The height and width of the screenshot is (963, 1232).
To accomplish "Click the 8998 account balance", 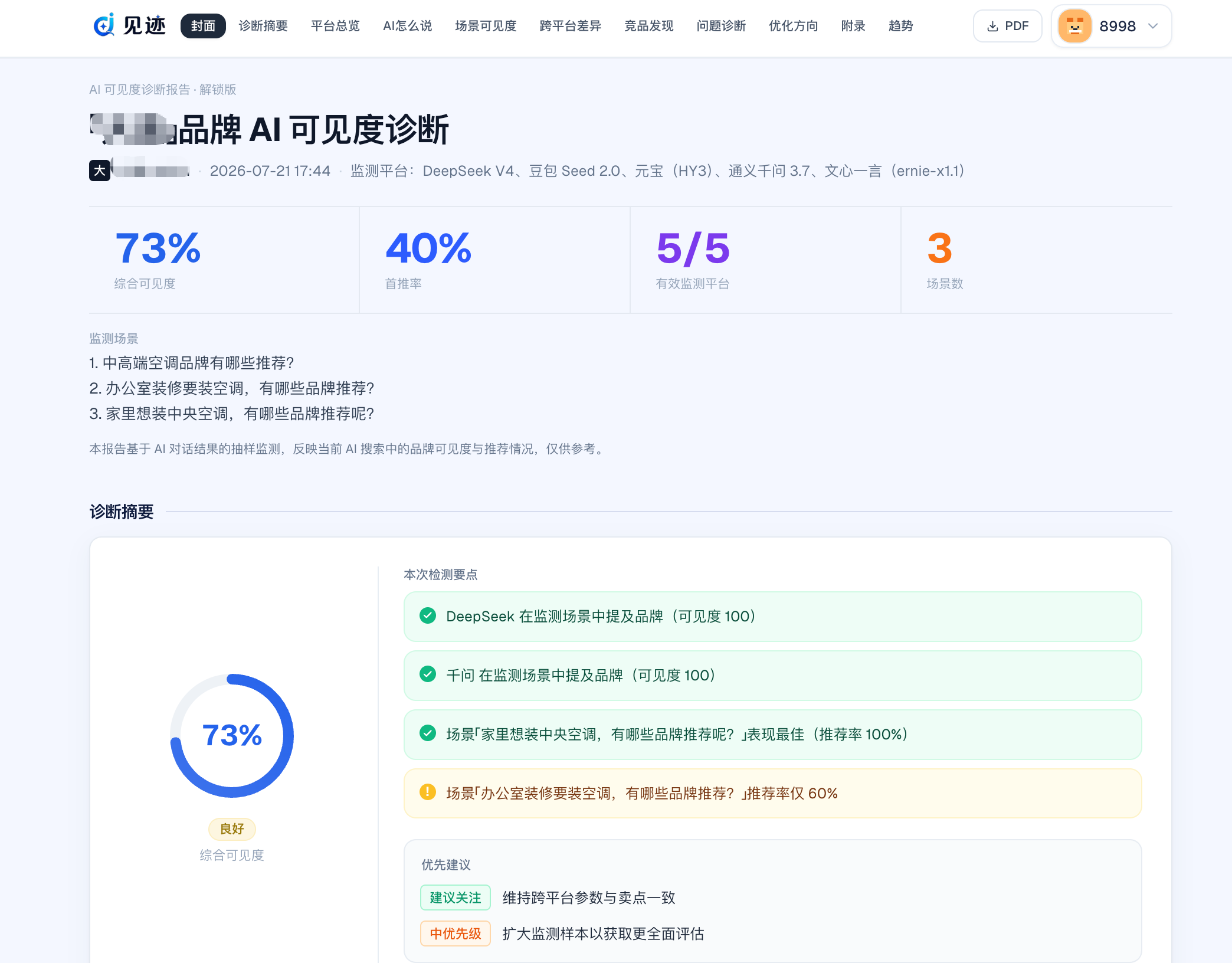I will [x=1118, y=26].
